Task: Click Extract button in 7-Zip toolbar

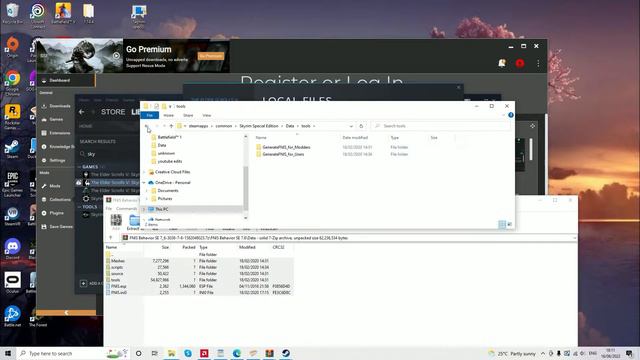Action: (x=133, y=223)
